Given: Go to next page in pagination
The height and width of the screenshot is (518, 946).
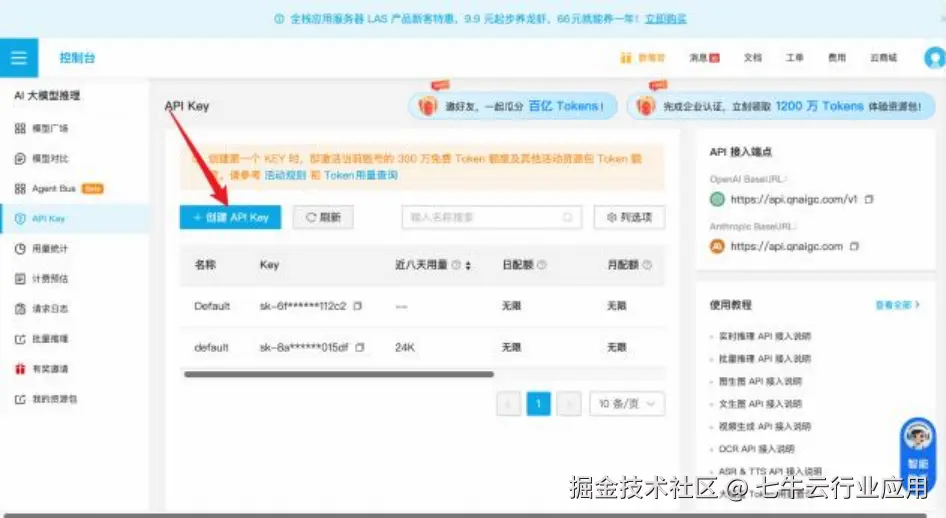Looking at the screenshot, I should (568, 403).
